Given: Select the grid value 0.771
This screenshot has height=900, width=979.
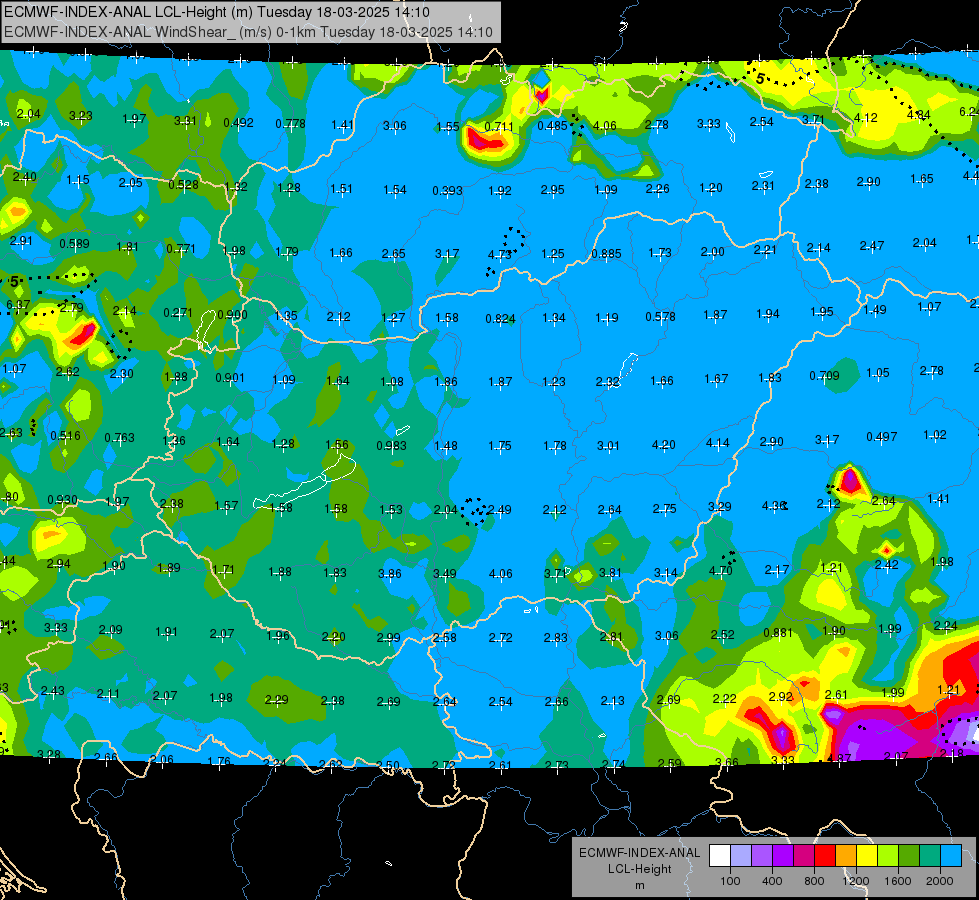Looking at the screenshot, I should (180, 249).
